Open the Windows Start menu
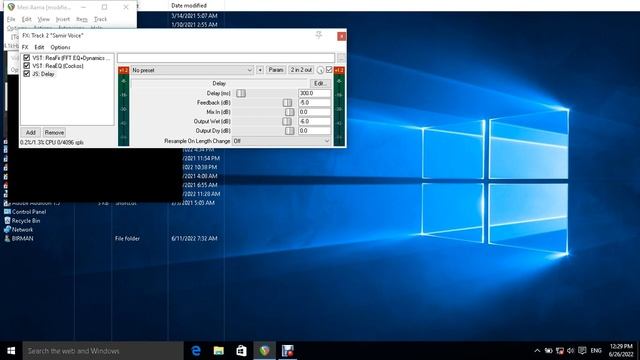640x360 pixels. pyautogui.click(x=11, y=351)
